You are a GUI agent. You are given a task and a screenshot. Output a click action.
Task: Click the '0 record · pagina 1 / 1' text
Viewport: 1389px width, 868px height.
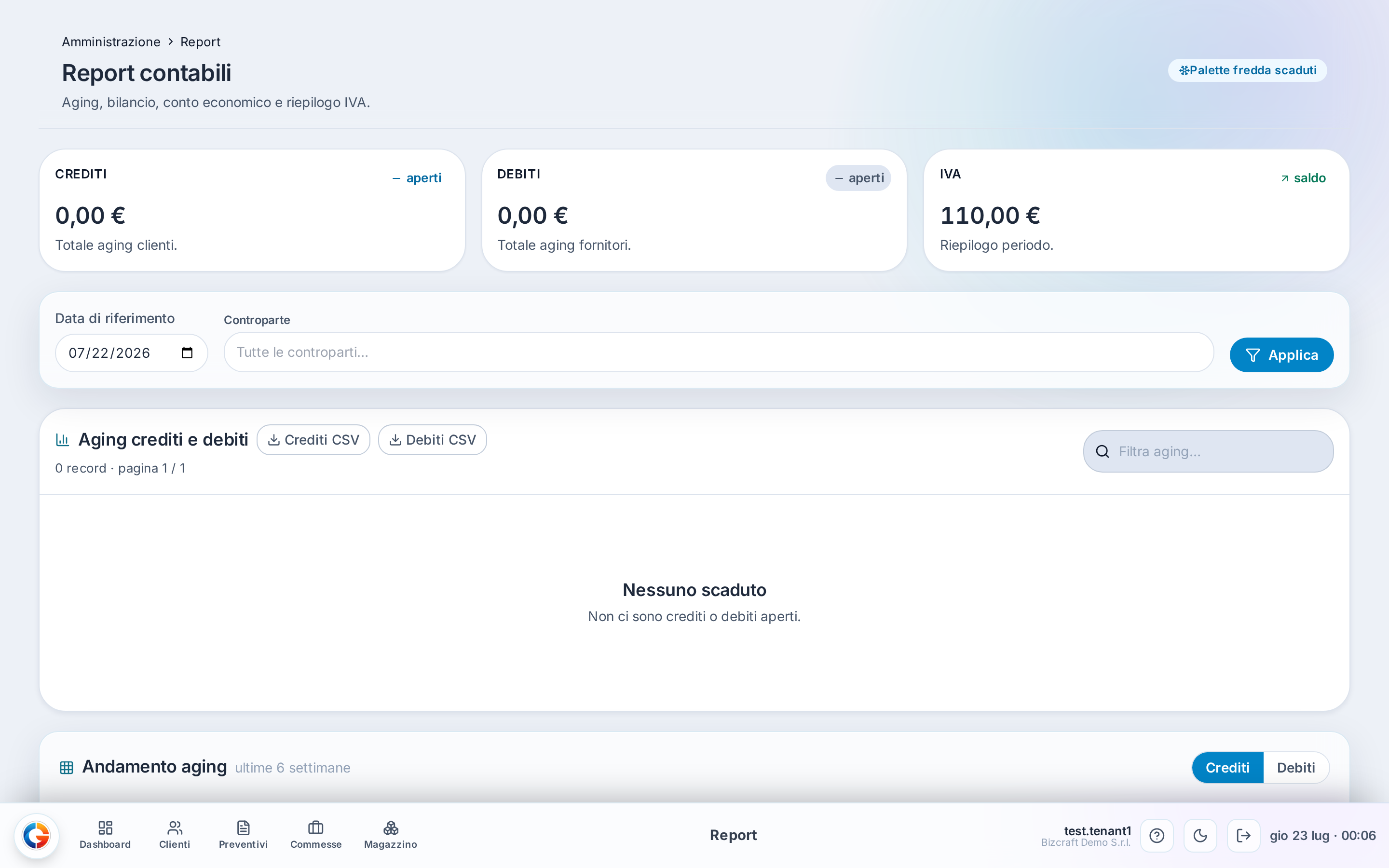click(x=120, y=468)
